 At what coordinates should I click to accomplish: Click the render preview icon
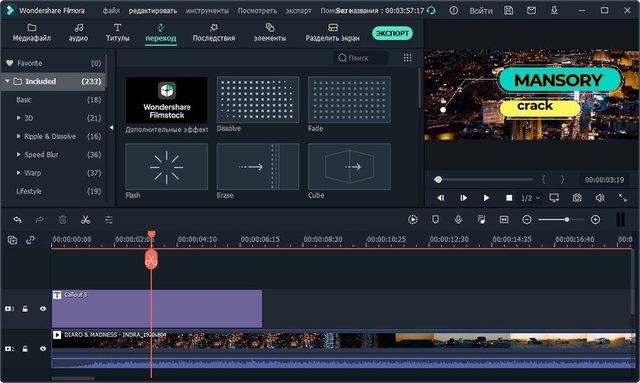pyautogui.click(x=413, y=220)
